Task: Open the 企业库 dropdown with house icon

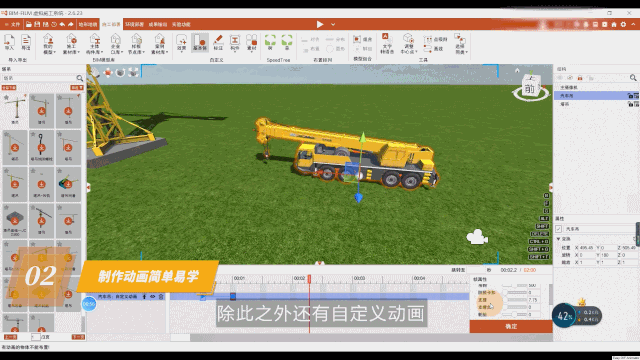Action: (116, 44)
